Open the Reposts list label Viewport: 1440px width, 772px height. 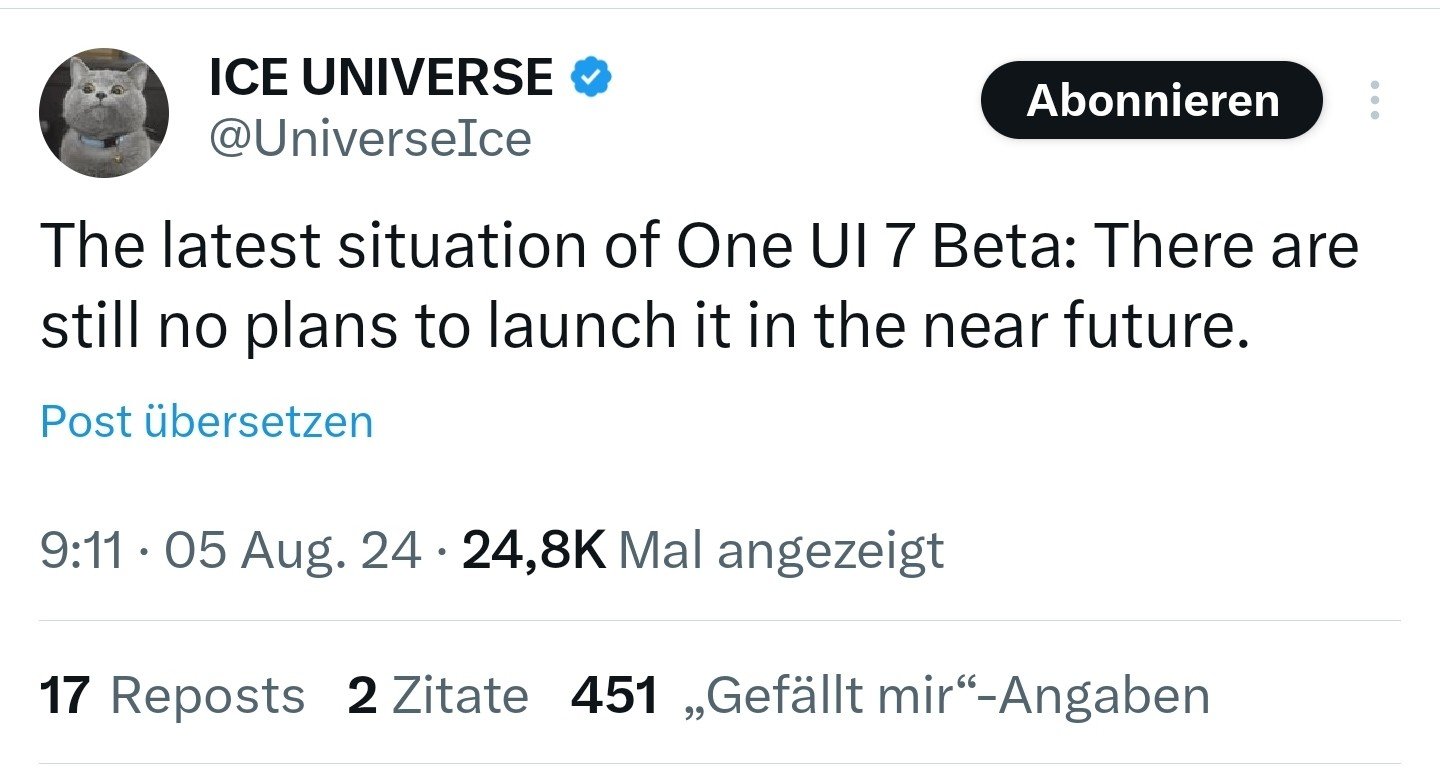pos(207,695)
